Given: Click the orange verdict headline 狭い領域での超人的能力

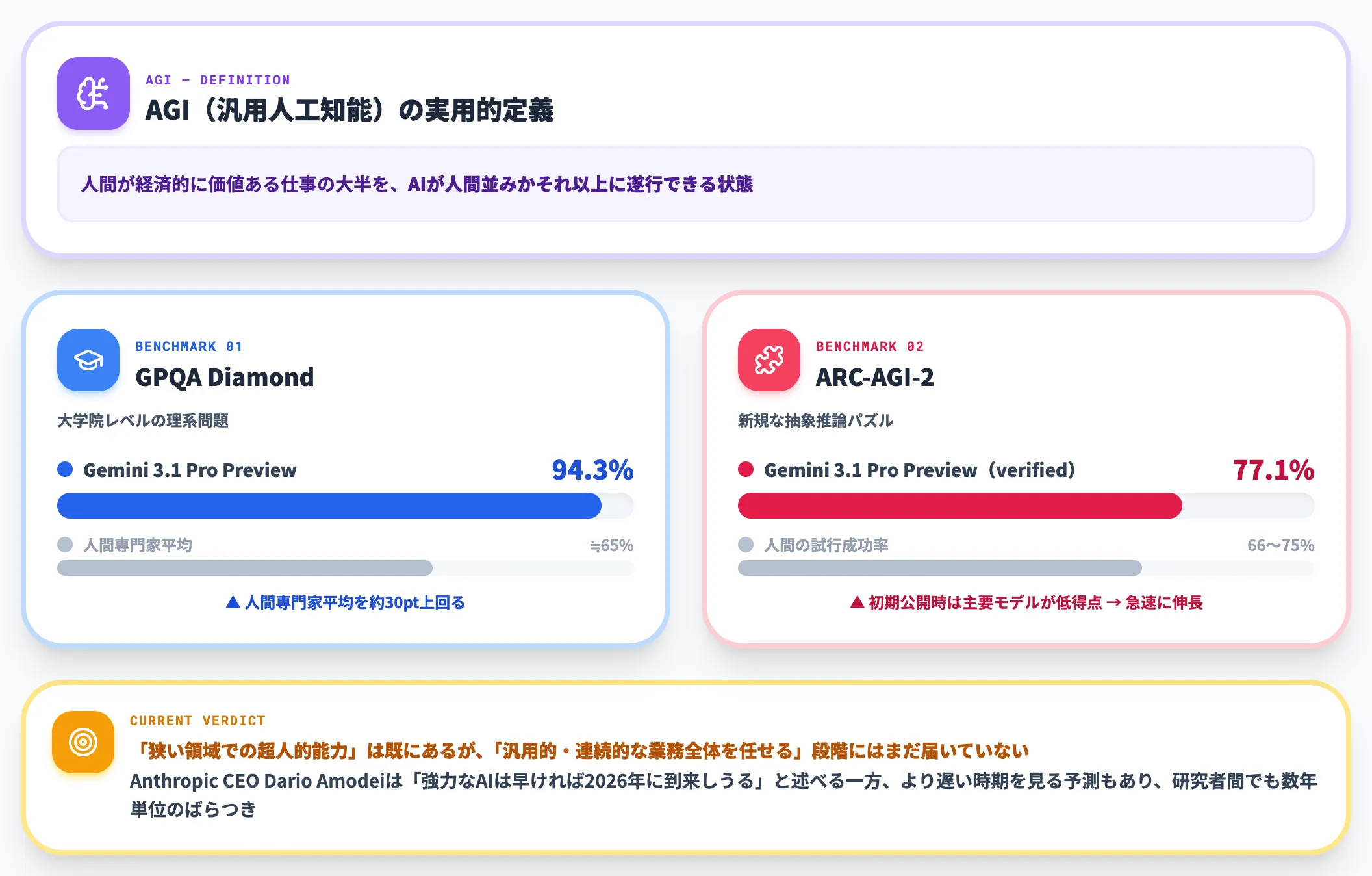Looking at the screenshot, I should pyautogui.click(x=579, y=751).
